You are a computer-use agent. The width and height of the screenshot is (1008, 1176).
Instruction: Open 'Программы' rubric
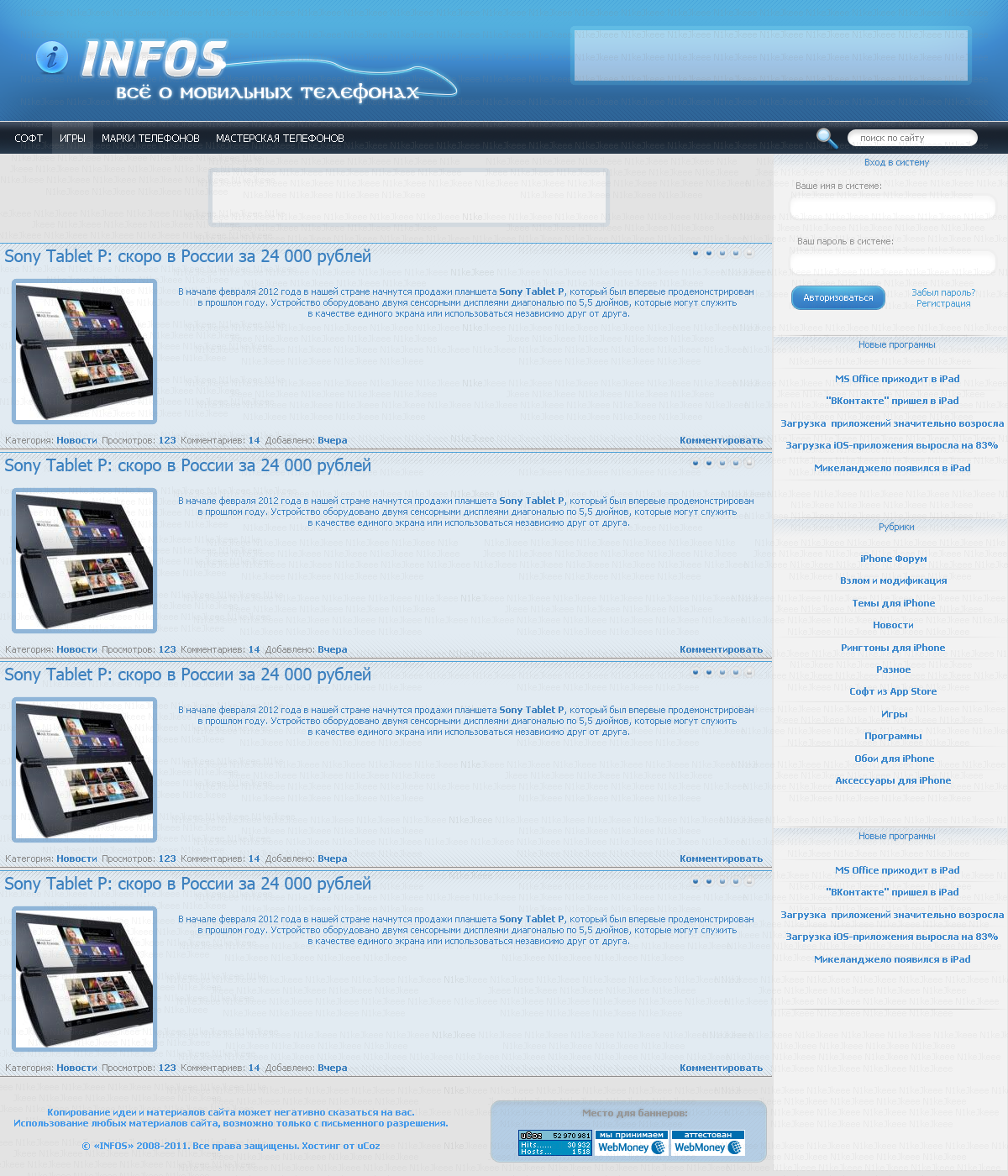pyautogui.click(x=893, y=736)
